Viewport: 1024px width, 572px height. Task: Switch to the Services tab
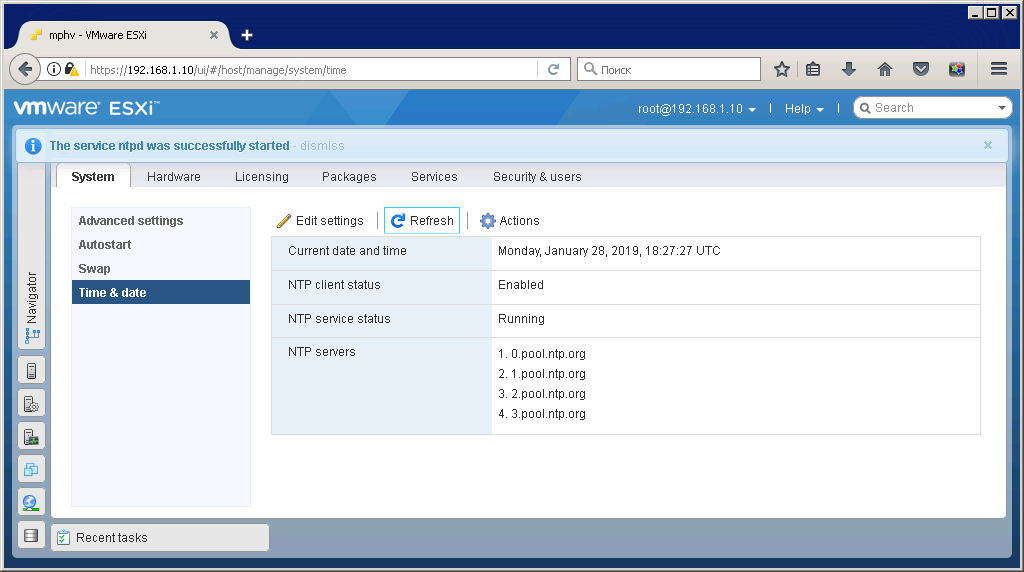point(434,177)
